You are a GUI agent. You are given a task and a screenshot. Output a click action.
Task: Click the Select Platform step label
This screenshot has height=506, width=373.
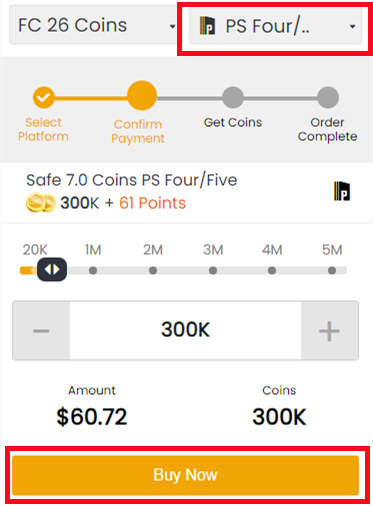click(43, 129)
